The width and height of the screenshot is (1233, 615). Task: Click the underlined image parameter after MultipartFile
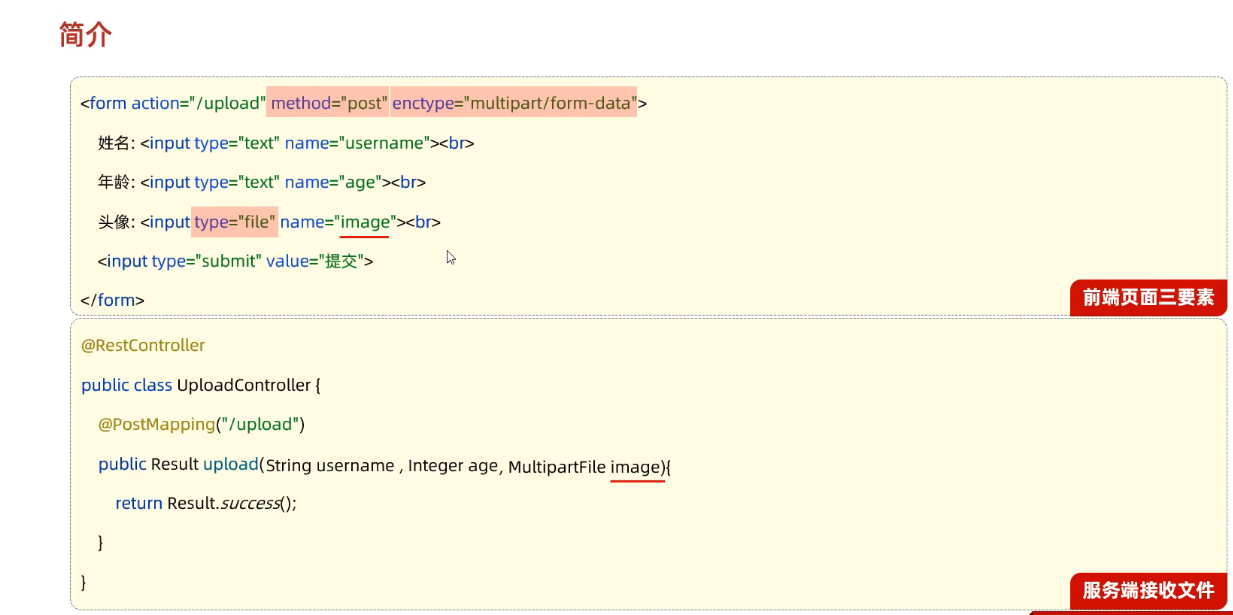pos(636,466)
